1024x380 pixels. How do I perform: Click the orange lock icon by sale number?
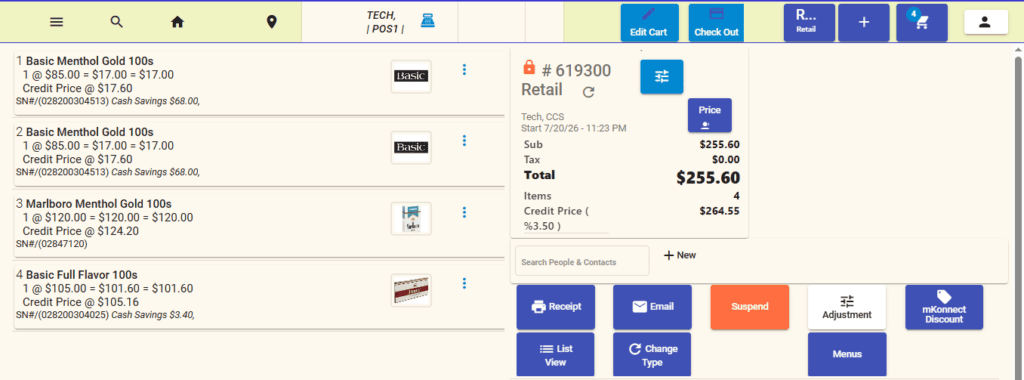[x=529, y=67]
